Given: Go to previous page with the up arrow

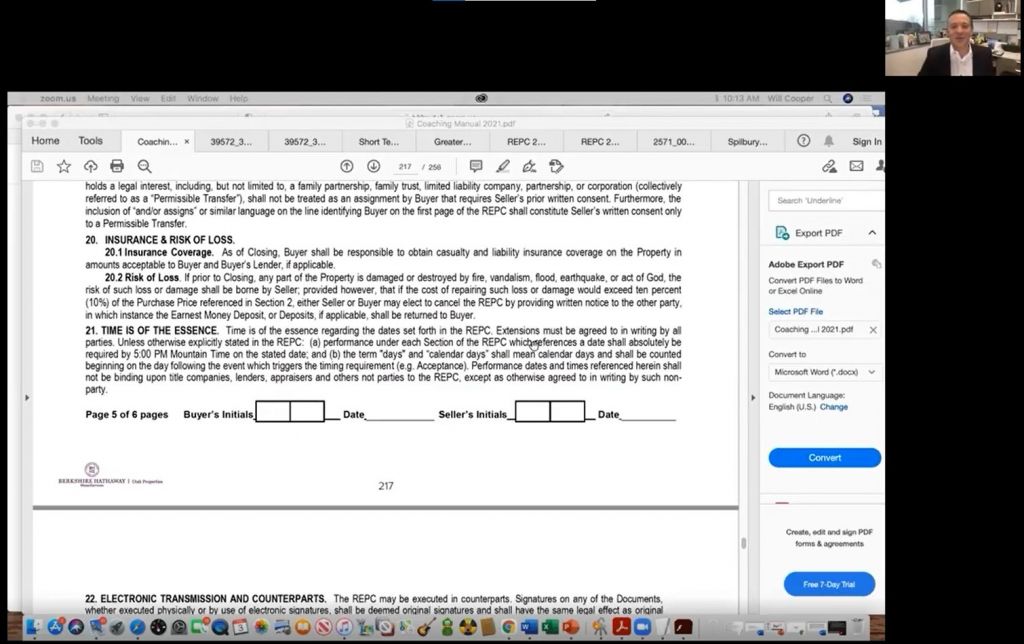Looking at the screenshot, I should [347, 166].
